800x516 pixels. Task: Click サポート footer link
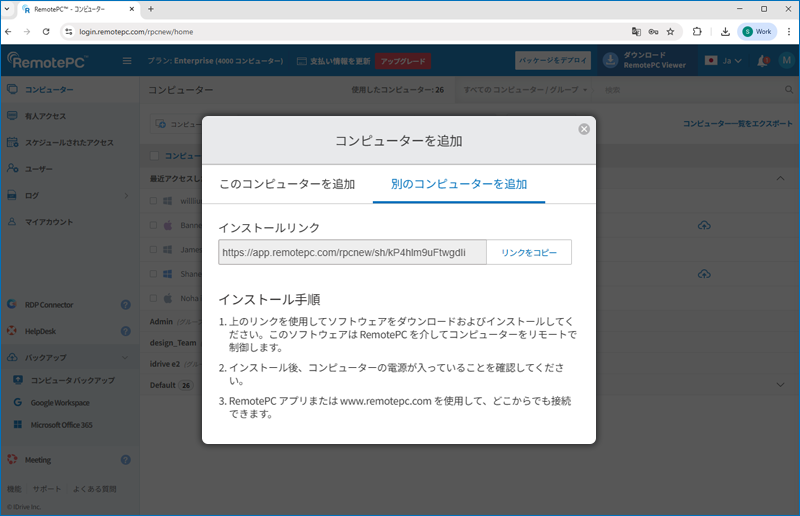[47, 489]
